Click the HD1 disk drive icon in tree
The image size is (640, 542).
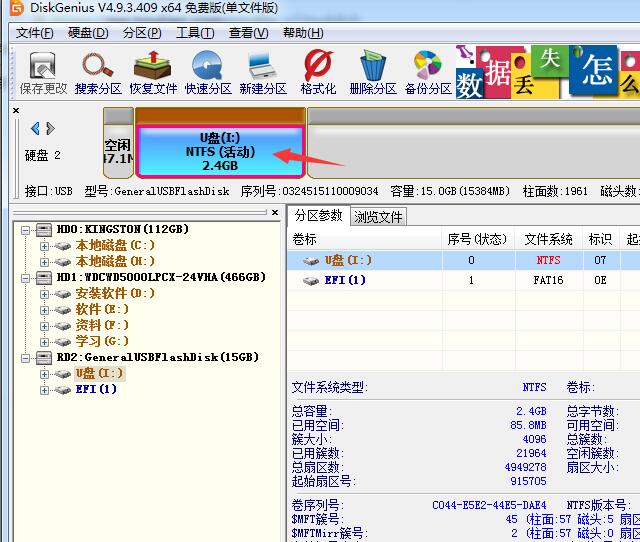coord(44,278)
